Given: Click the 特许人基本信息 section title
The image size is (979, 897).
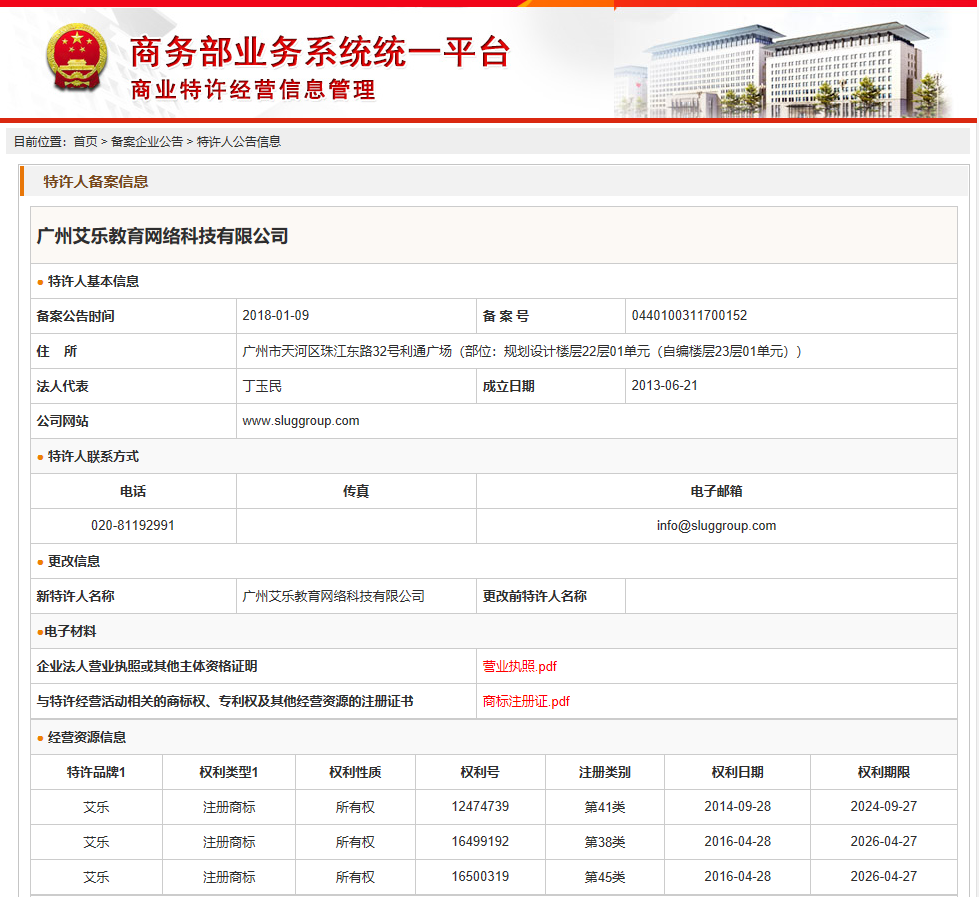Looking at the screenshot, I should pos(93,282).
